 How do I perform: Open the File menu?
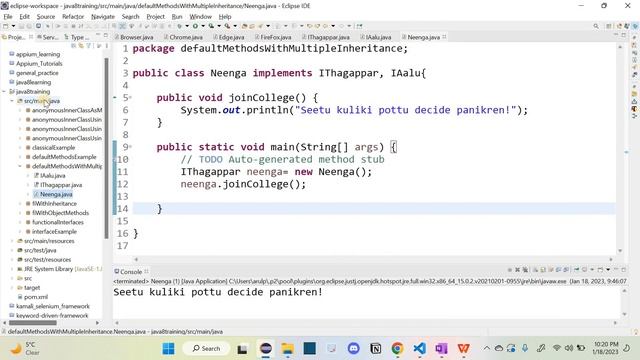(8, 17)
